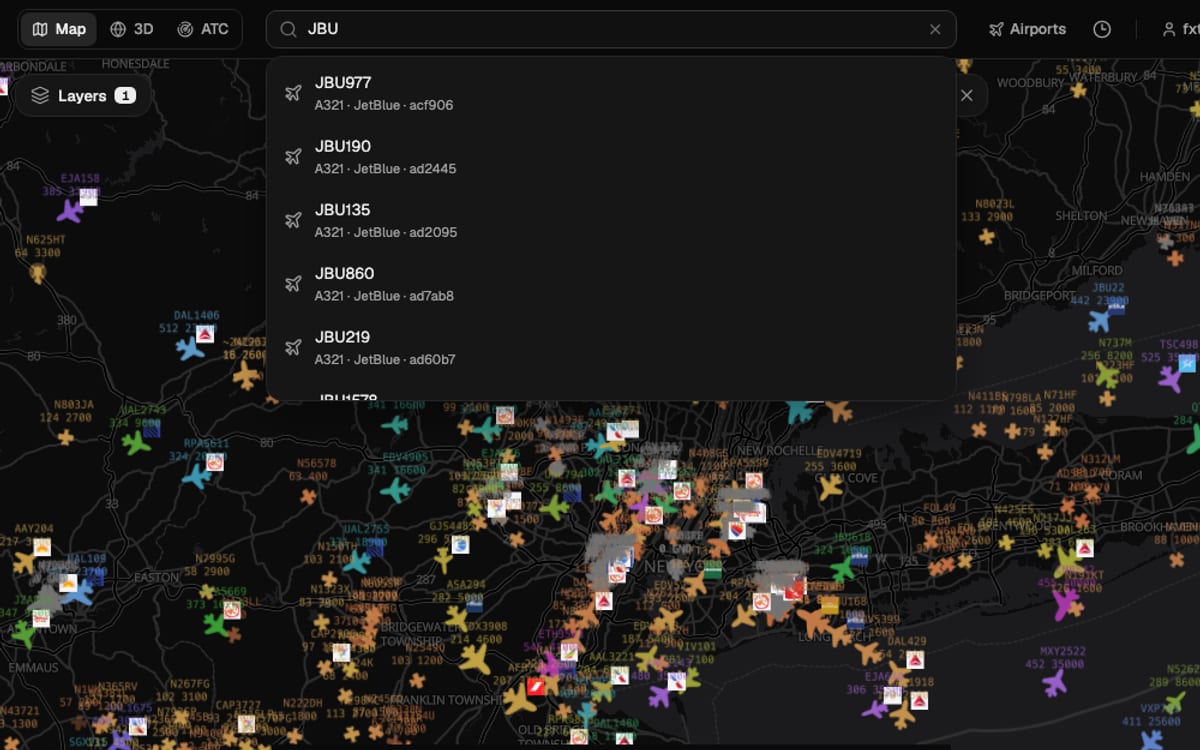Select the teal EDV4905 aircraft
Image resolution: width=1200 pixels, height=750 pixels.
coord(396,491)
